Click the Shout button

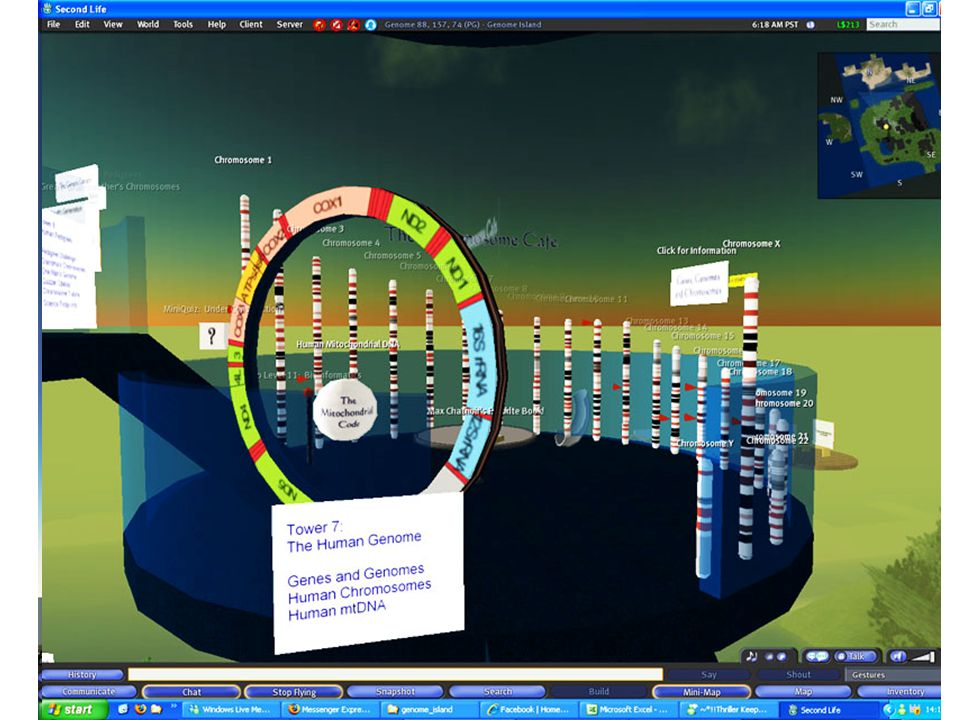(798, 675)
